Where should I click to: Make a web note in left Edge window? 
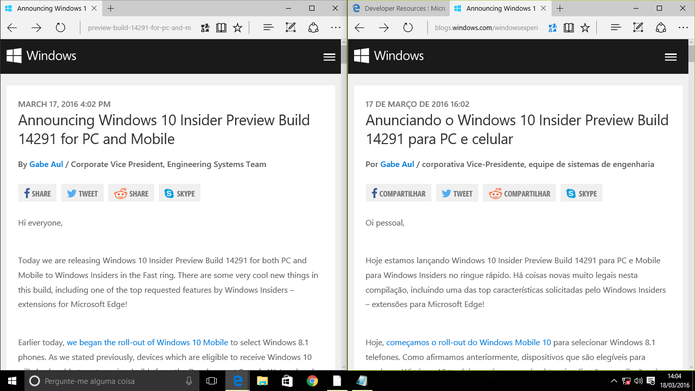click(290, 27)
